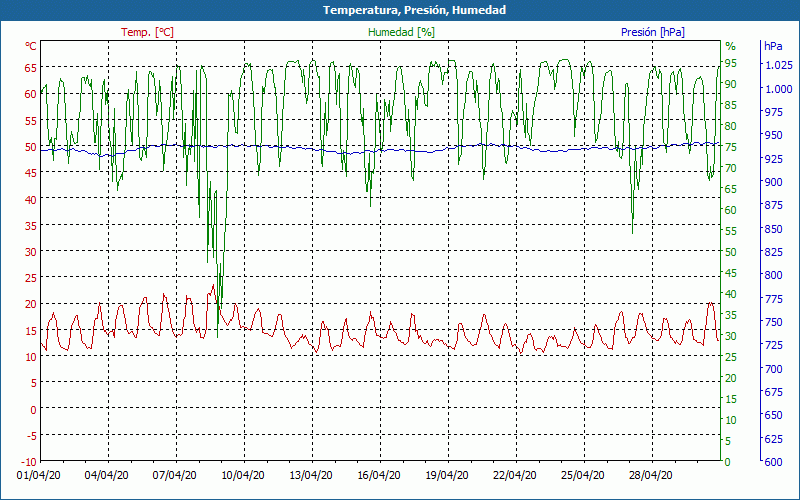Click the blue hPa unit label
Screen dimensions: 800x500
pyautogui.click(x=773, y=46)
